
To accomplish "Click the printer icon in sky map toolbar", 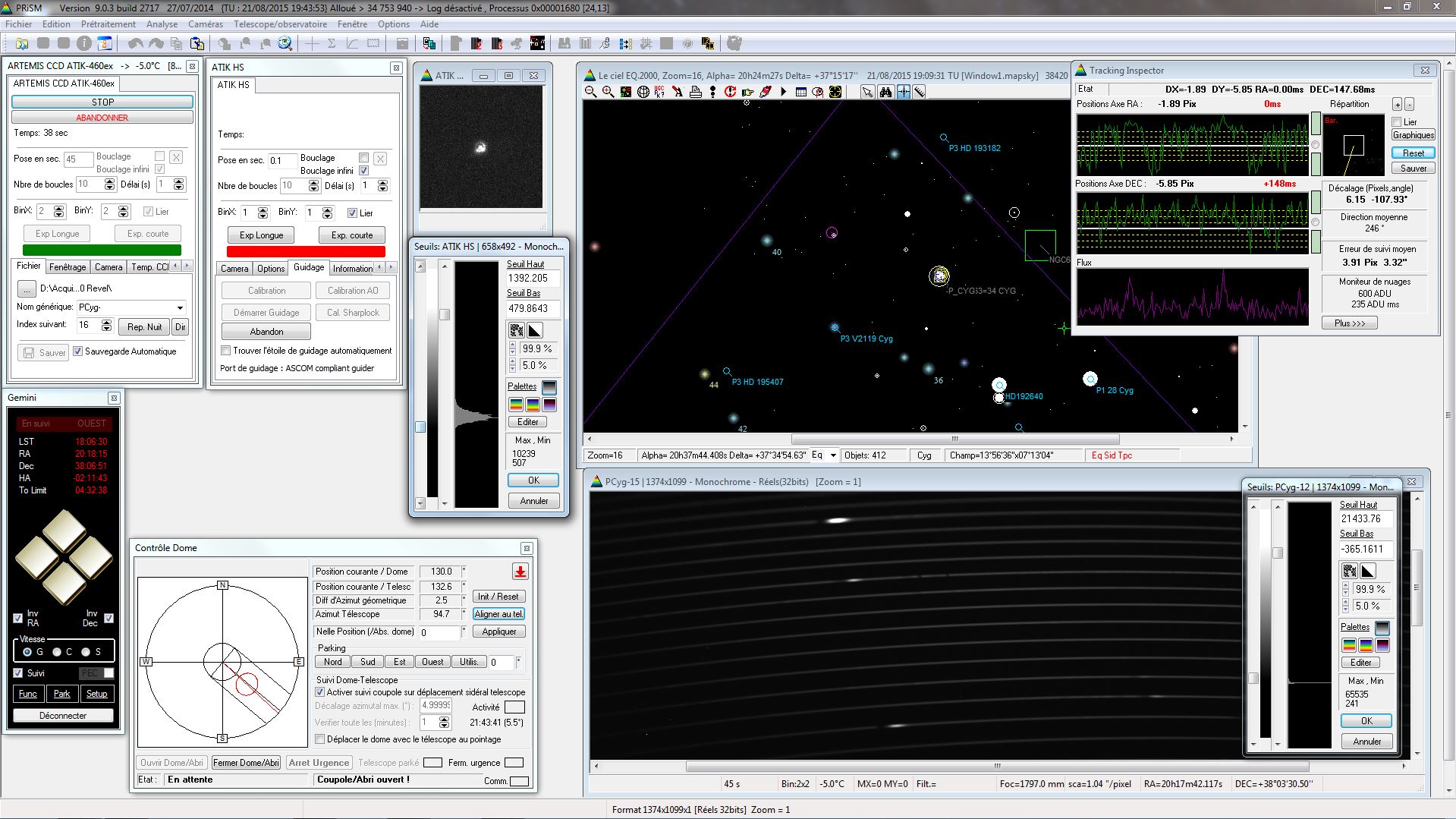I will point(695,92).
